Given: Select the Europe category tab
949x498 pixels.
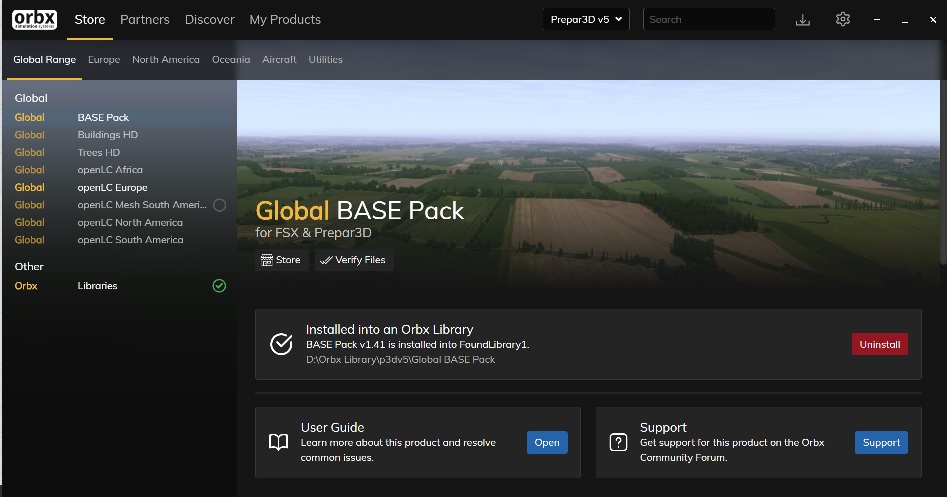Looking at the screenshot, I should pyautogui.click(x=104, y=59).
